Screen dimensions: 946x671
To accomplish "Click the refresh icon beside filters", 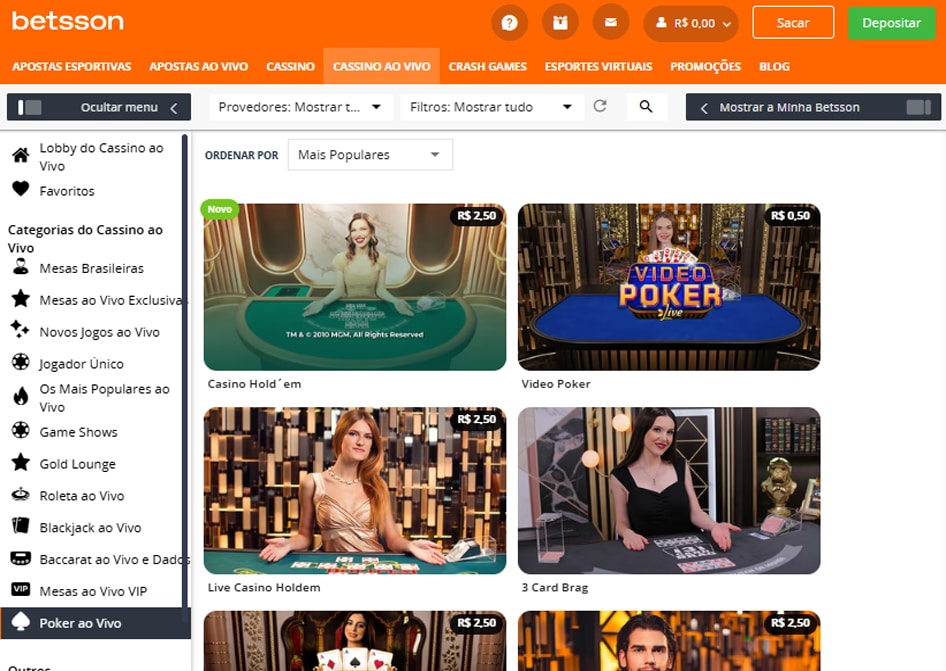I will pos(601,106).
